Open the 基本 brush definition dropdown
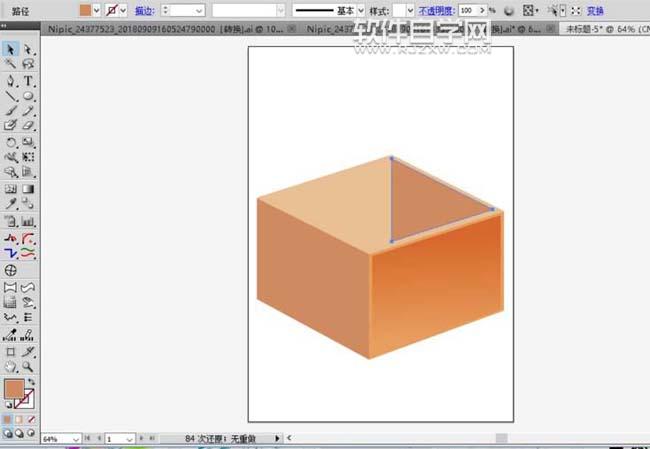The image size is (650, 449). (x=361, y=10)
